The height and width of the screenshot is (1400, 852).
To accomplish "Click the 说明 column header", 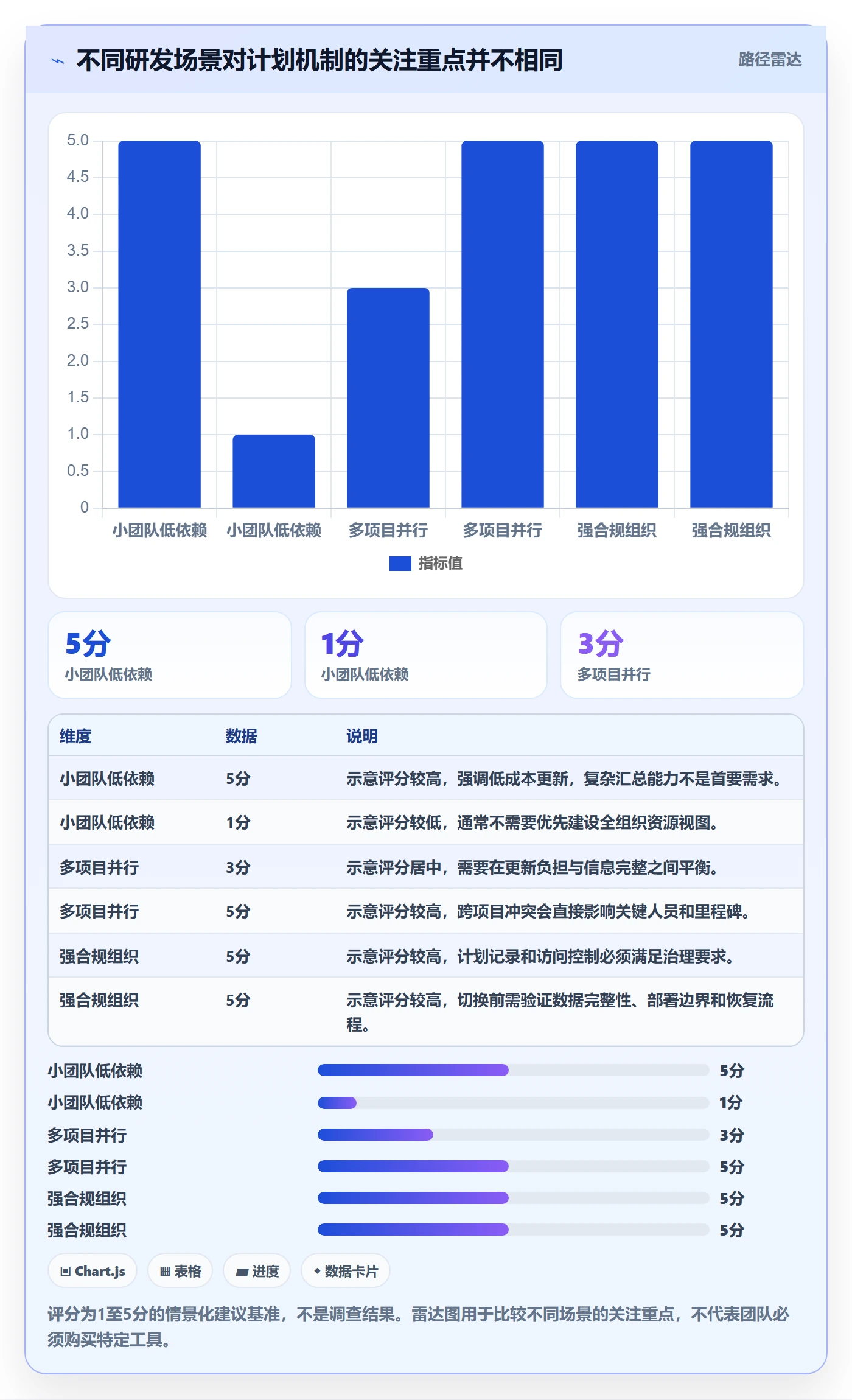I will click(362, 736).
